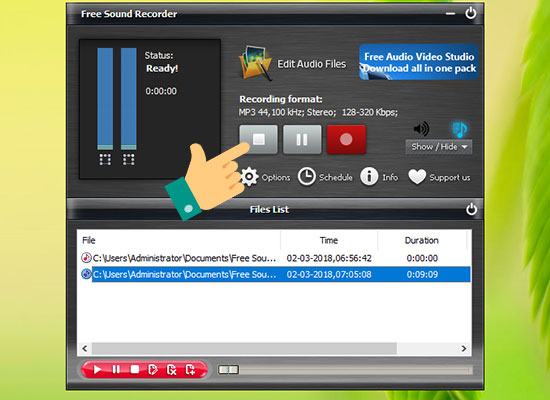Viewport: 550px width, 400px height.
Task: Click the recording timer 0:00:00 in status panel
Action: coord(161,91)
